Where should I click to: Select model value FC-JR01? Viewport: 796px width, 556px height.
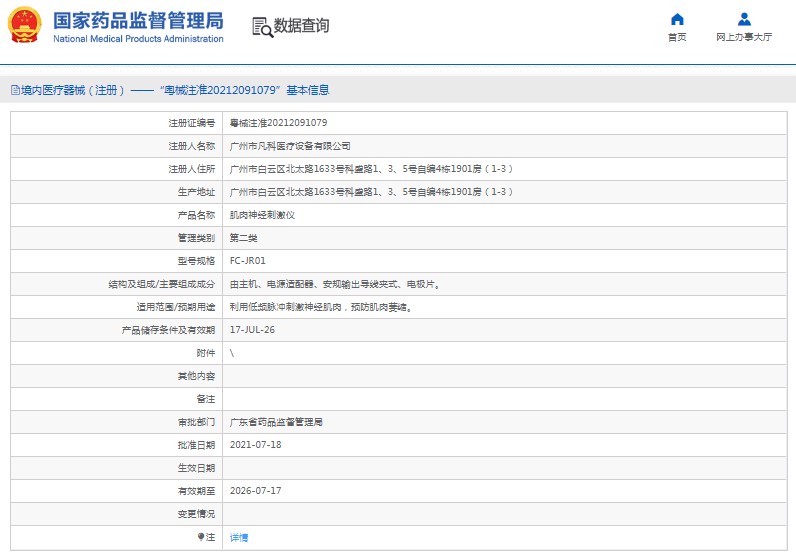(x=247, y=260)
